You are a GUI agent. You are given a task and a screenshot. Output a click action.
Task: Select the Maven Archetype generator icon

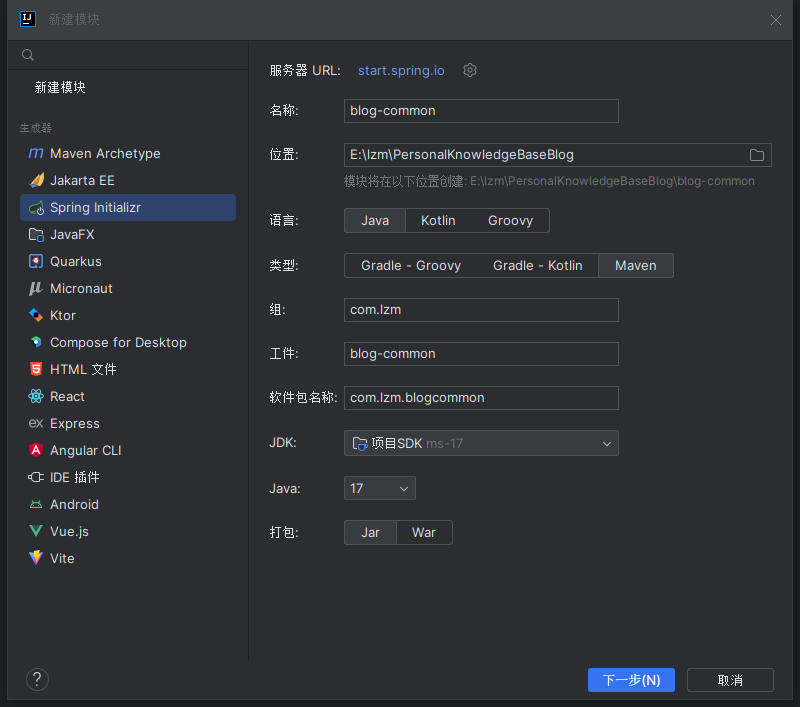point(36,153)
